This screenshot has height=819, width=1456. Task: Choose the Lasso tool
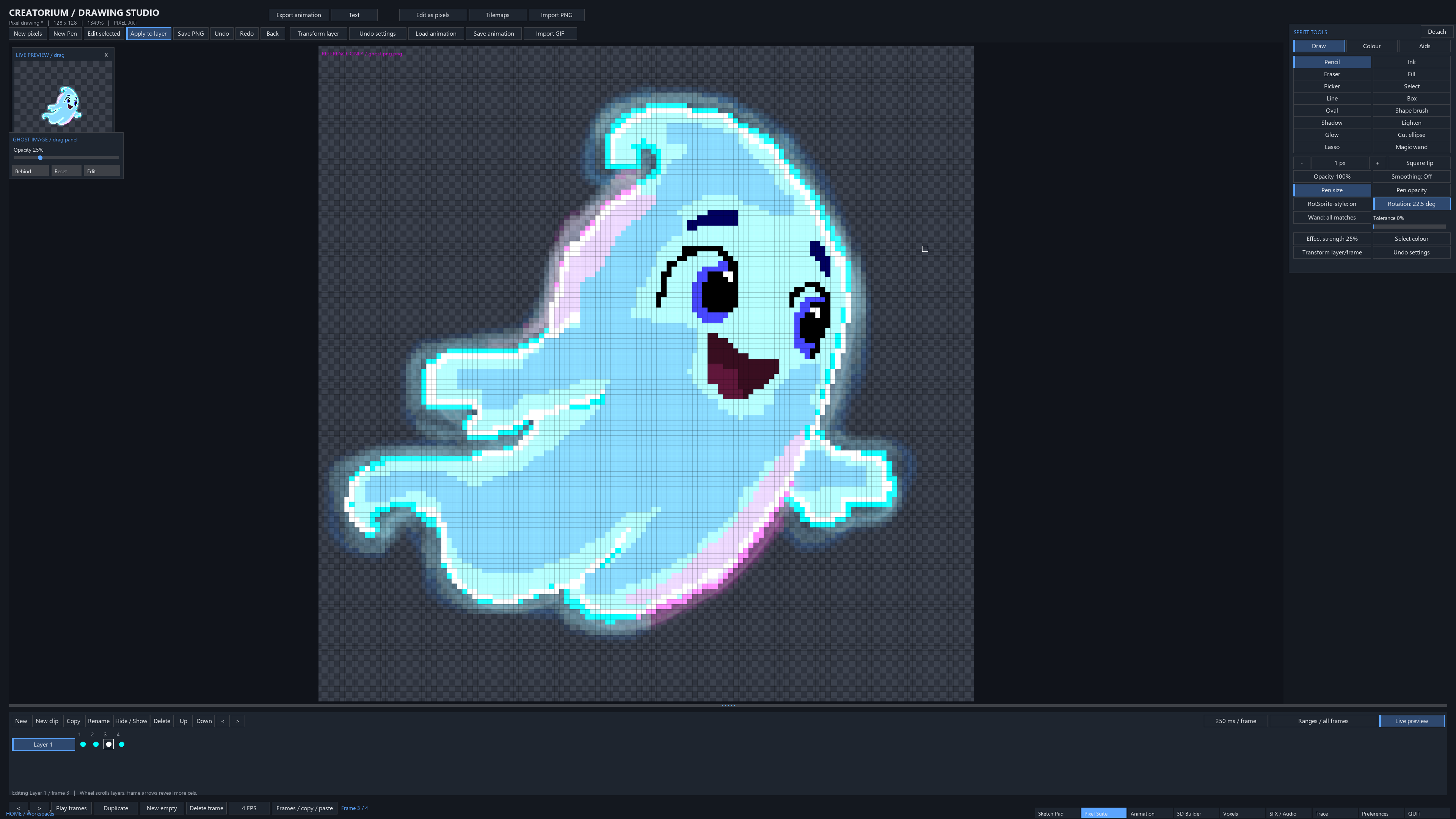1332,147
